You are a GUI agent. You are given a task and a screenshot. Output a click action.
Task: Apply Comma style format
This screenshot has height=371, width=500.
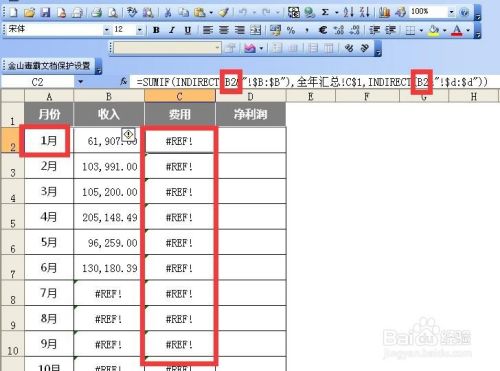tap(307, 30)
